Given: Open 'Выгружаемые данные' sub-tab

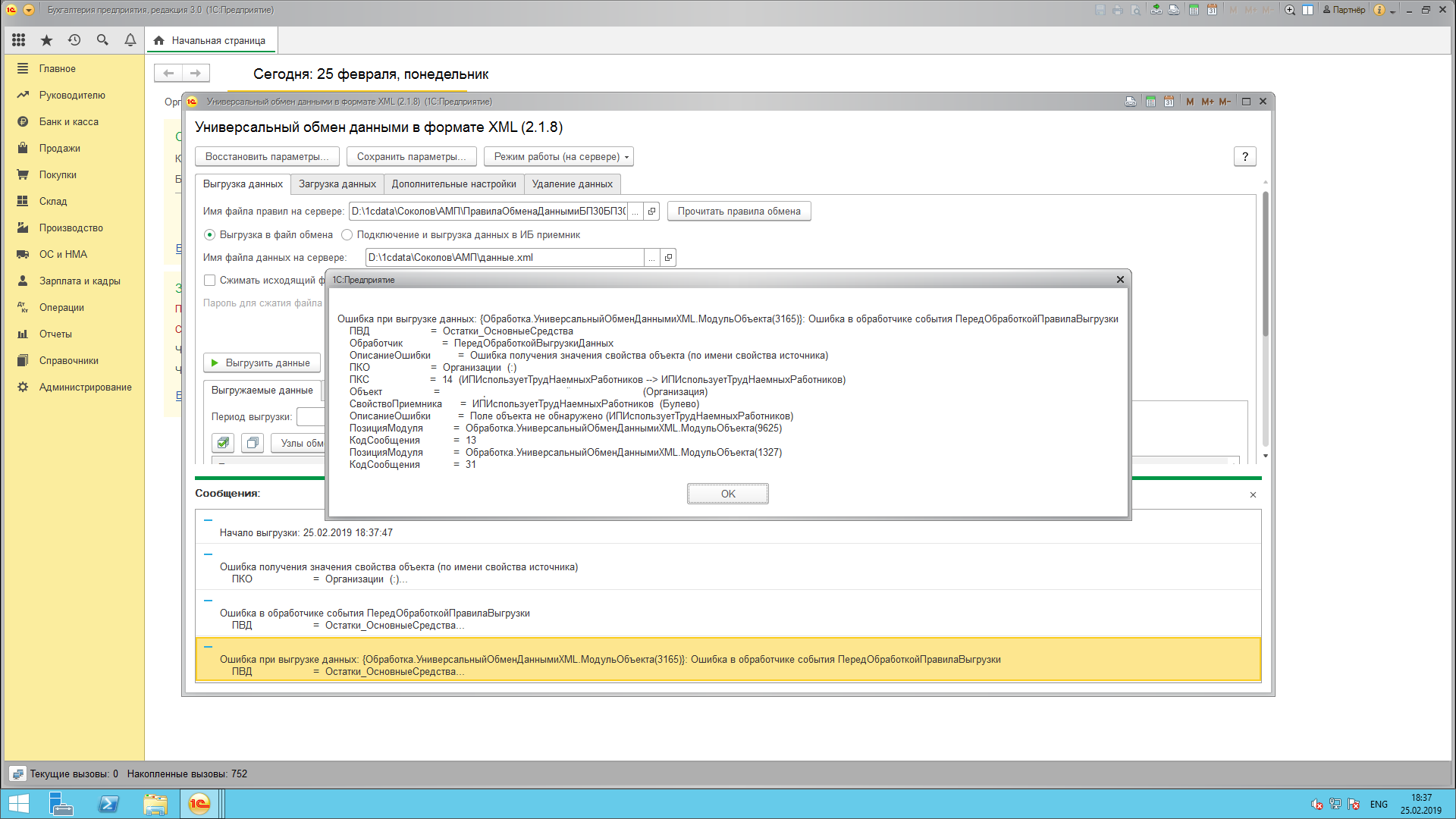Looking at the screenshot, I should (x=262, y=391).
